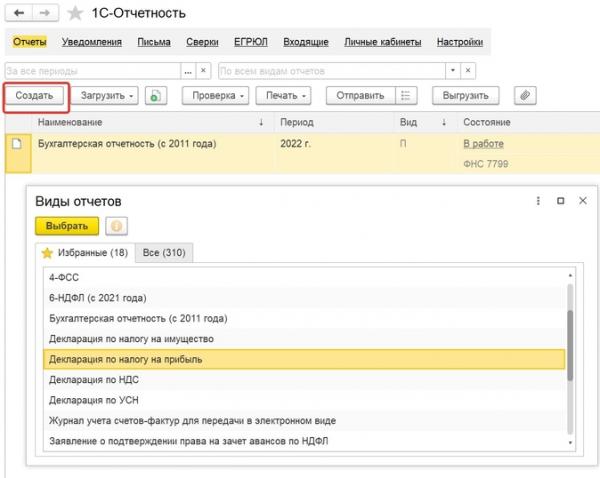This screenshot has width=600, height=478.
Task: Expand the Загрузить dropdown button
Action: (104, 96)
